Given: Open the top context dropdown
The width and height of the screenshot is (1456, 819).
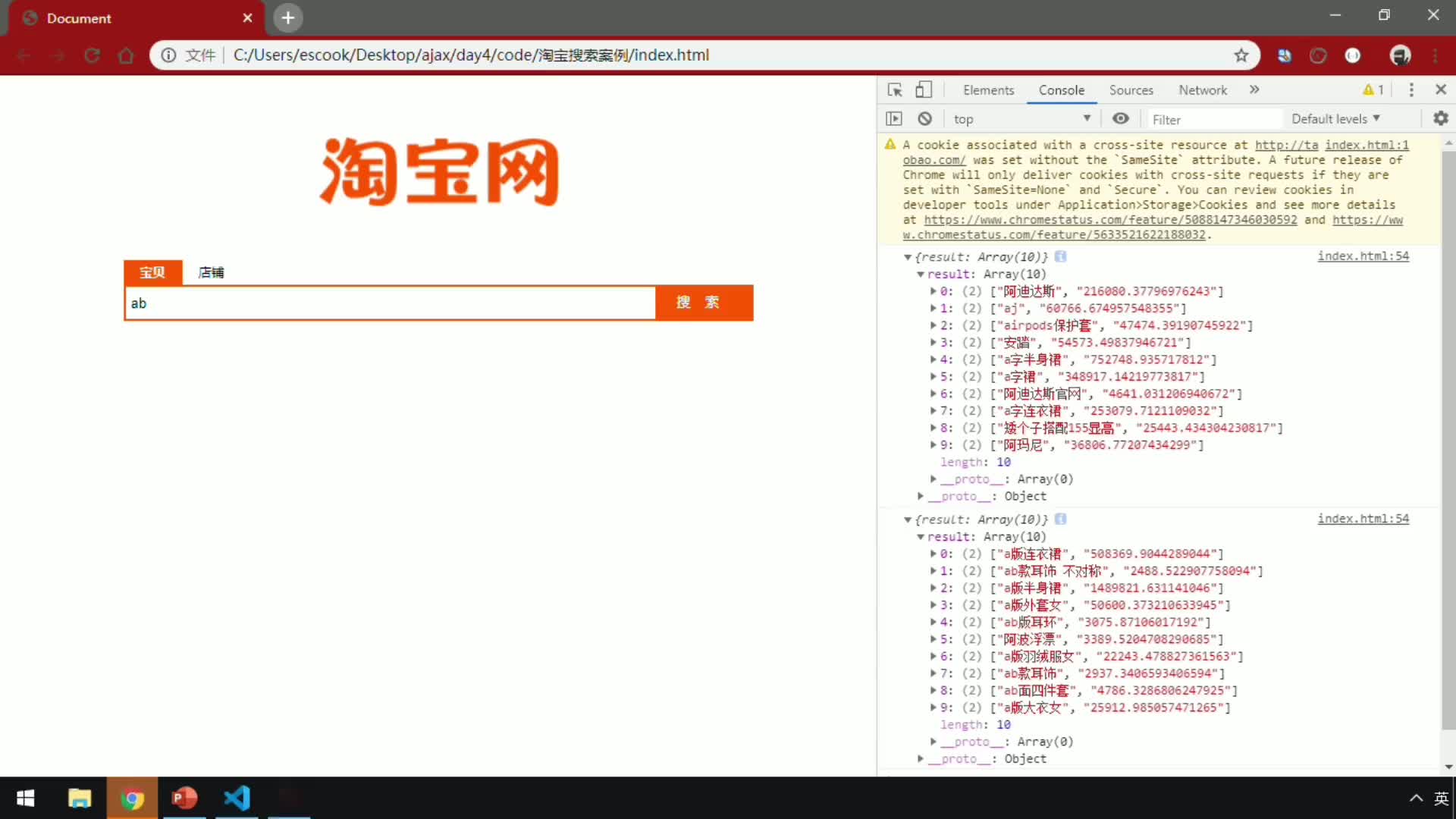Looking at the screenshot, I should click(x=1021, y=119).
